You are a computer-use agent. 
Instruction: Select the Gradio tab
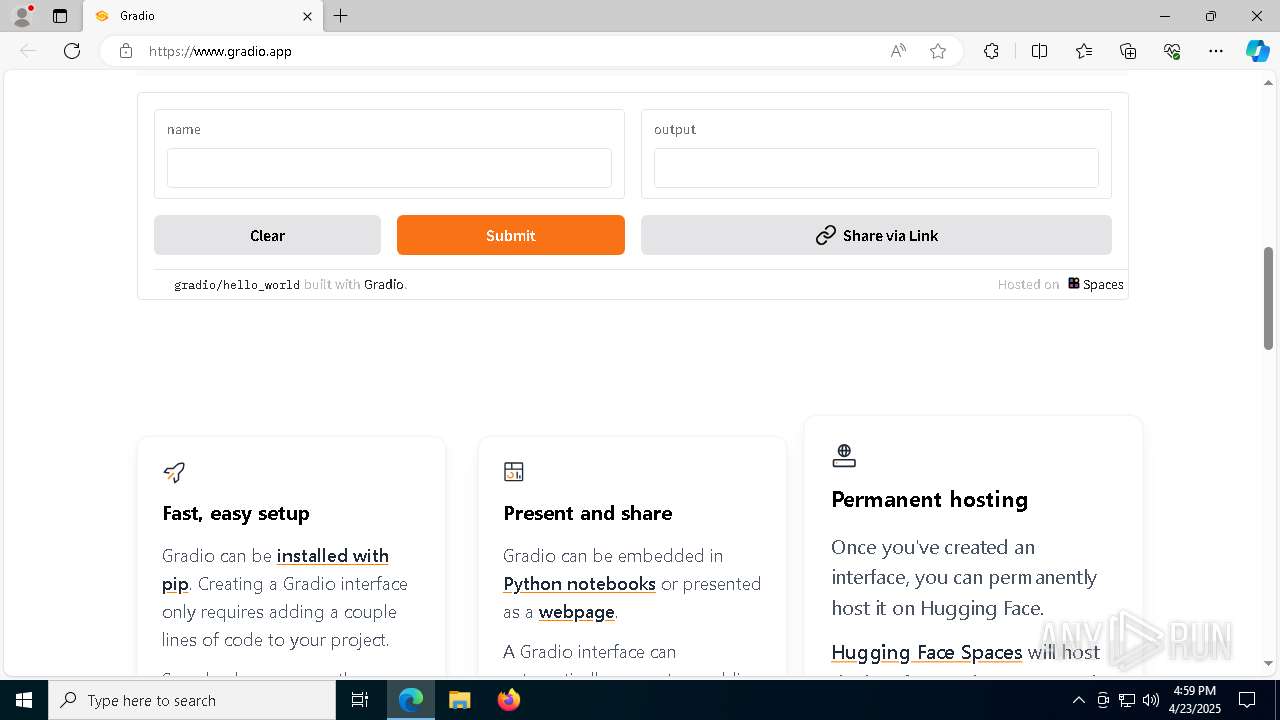click(x=203, y=16)
